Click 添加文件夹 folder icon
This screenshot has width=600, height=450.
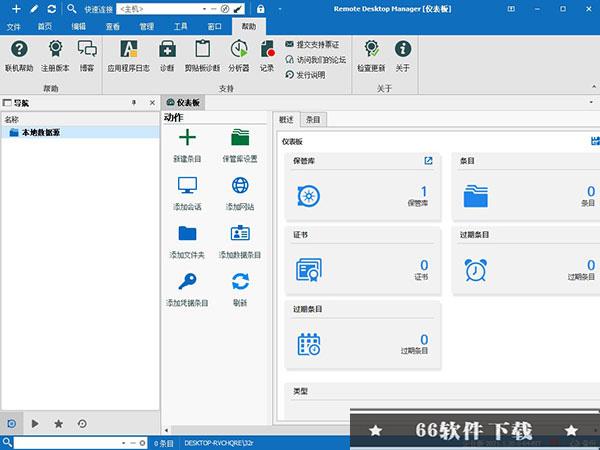pyautogui.click(x=187, y=233)
